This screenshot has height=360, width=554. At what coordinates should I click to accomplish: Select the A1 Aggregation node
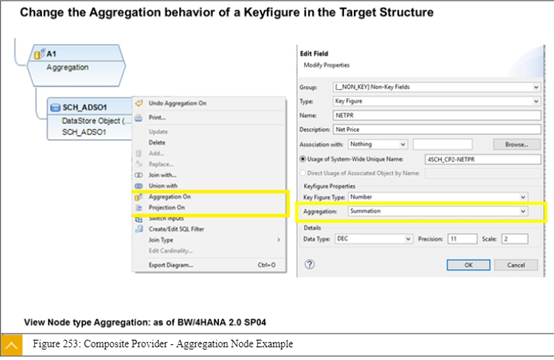tap(76, 66)
